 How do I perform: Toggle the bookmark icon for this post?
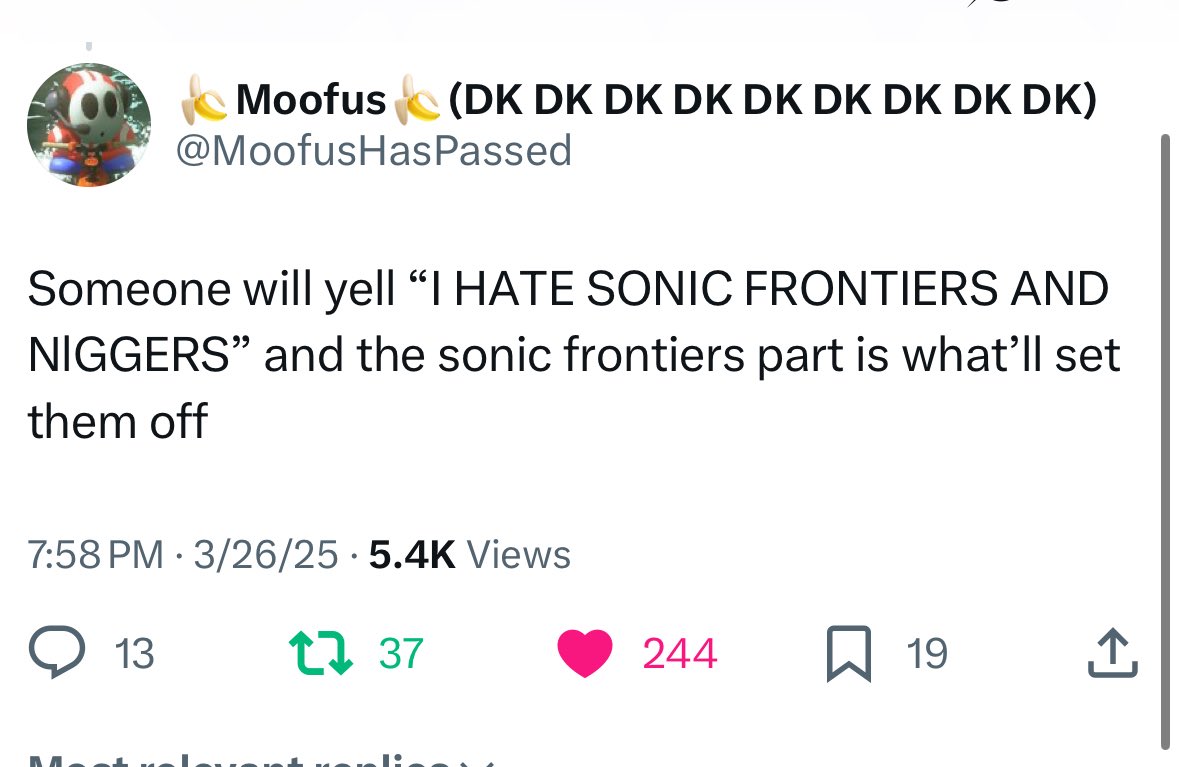(849, 653)
